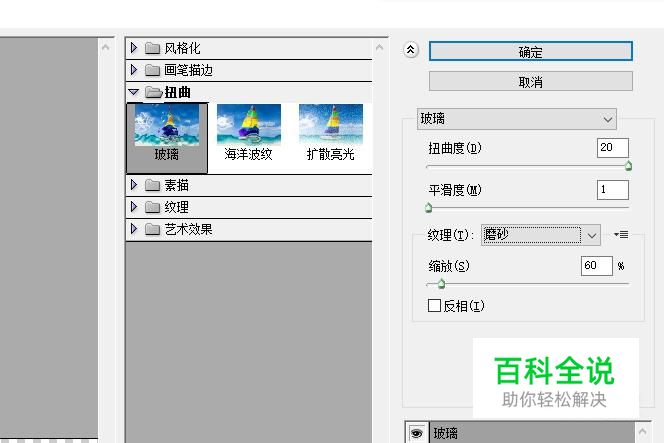
Task: Click effect layers scrollbar up arrow
Action: pyautogui.click(x=643, y=432)
